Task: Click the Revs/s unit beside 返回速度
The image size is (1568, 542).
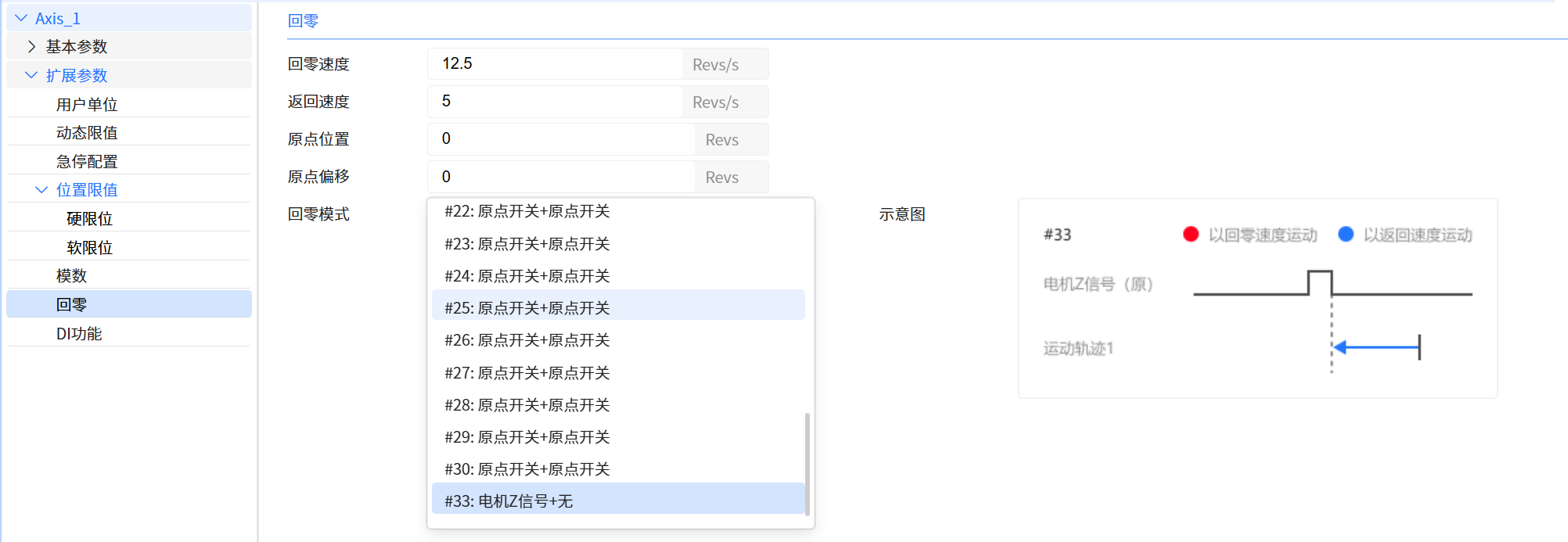Action: pyautogui.click(x=715, y=102)
